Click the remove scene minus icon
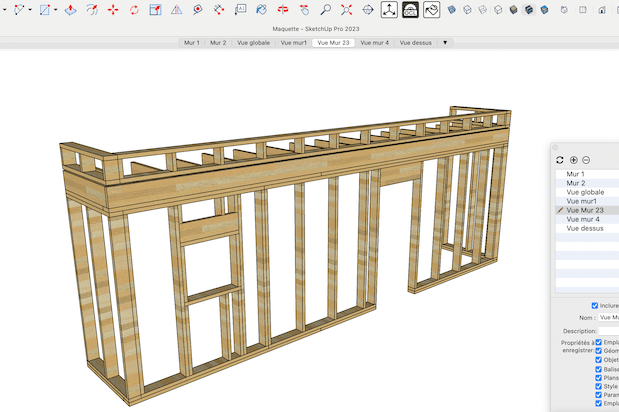Viewport: 619px width, 412px height. [586, 160]
